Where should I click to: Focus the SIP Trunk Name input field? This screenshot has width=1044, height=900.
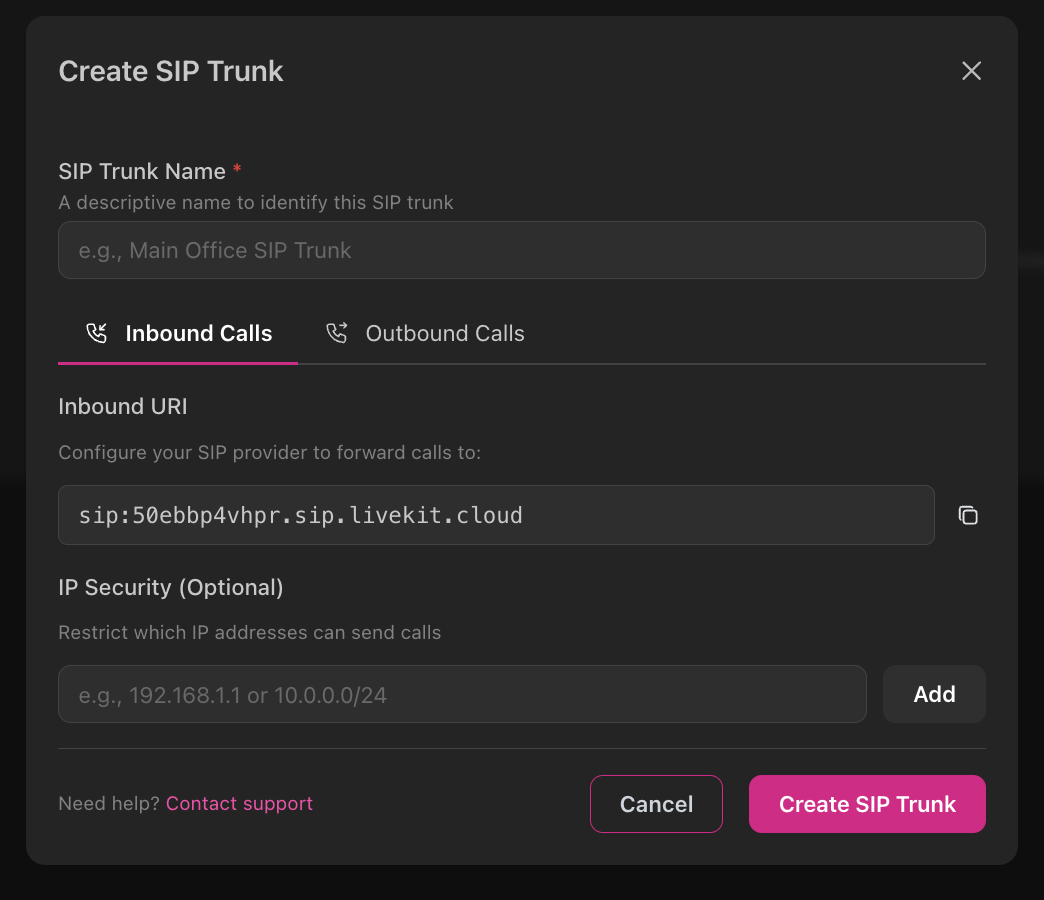(x=522, y=250)
